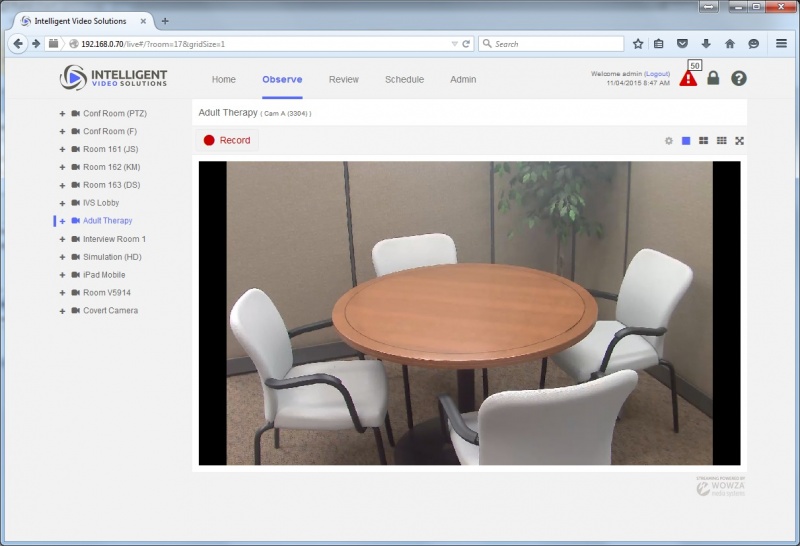
Task: Expand the Room 163 (DS) entry
Action: click(62, 185)
